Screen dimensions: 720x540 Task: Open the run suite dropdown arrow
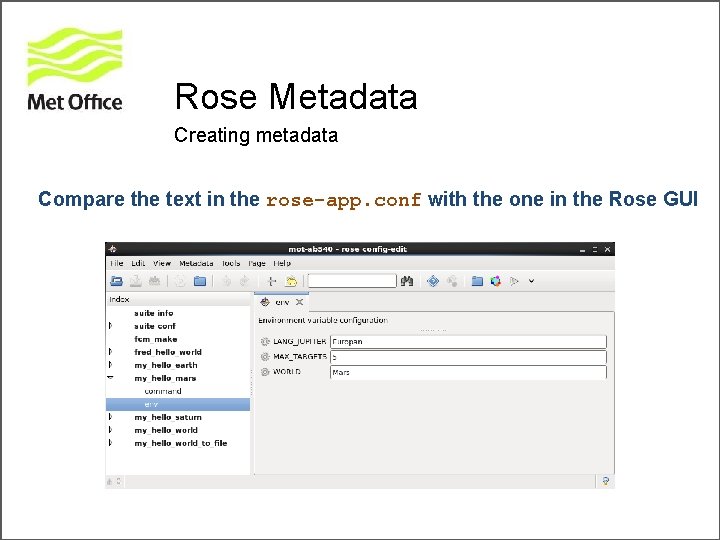531,281
